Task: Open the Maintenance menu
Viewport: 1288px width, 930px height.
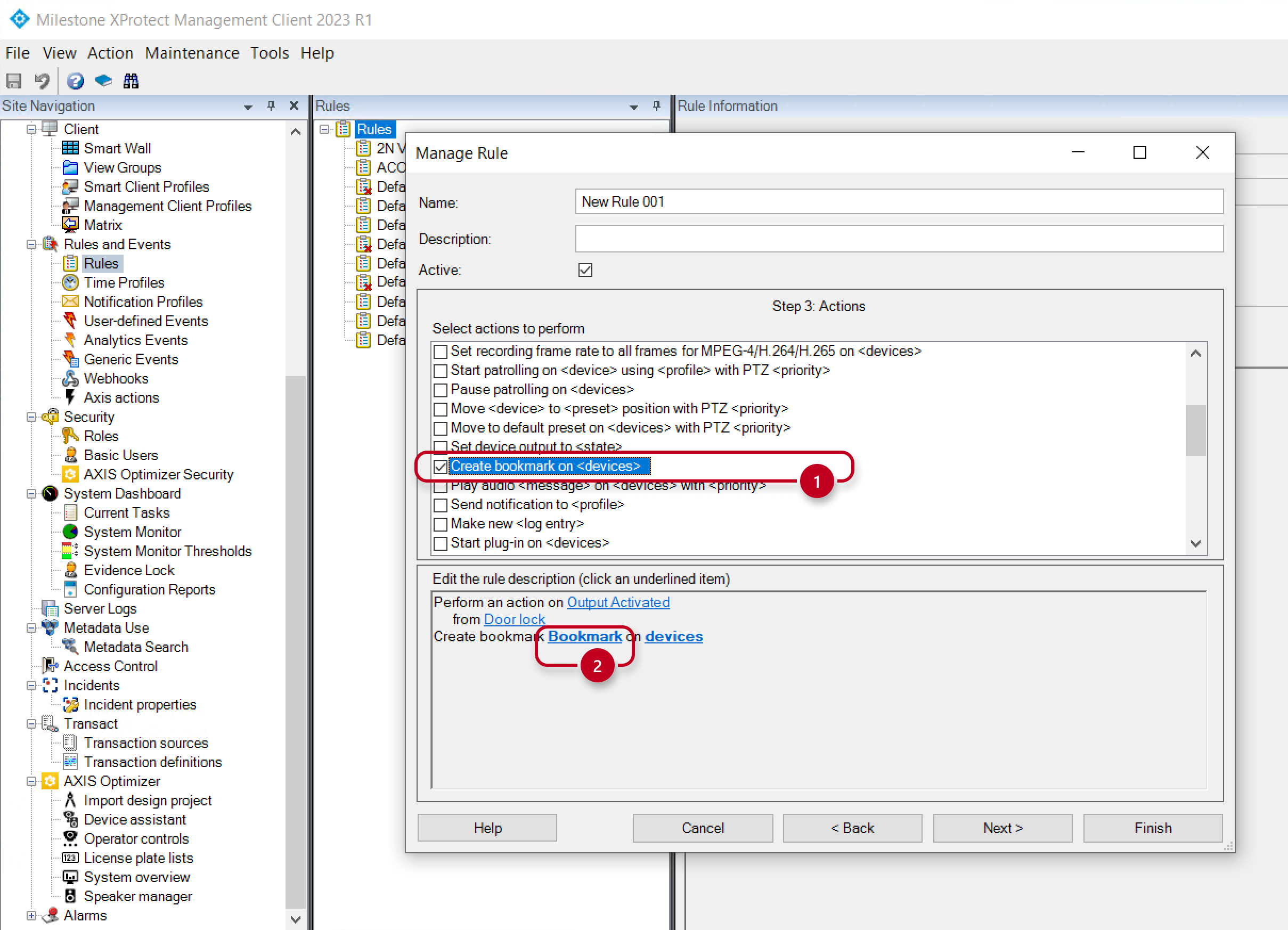Action: click(192, 53)
